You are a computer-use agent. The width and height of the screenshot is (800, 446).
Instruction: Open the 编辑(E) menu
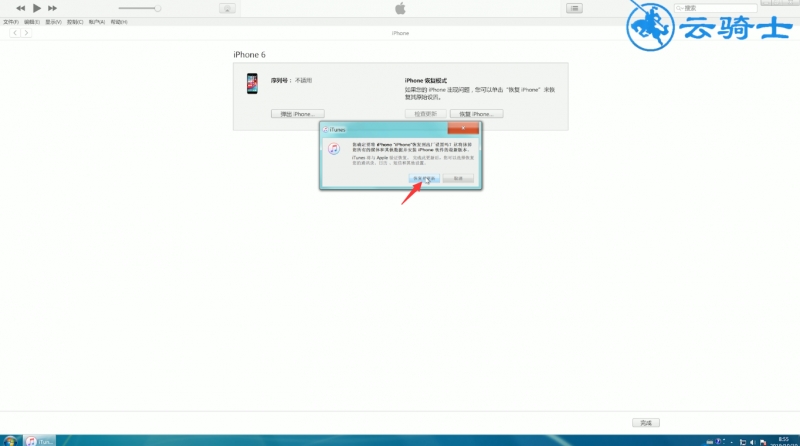(x=32, y=22)
